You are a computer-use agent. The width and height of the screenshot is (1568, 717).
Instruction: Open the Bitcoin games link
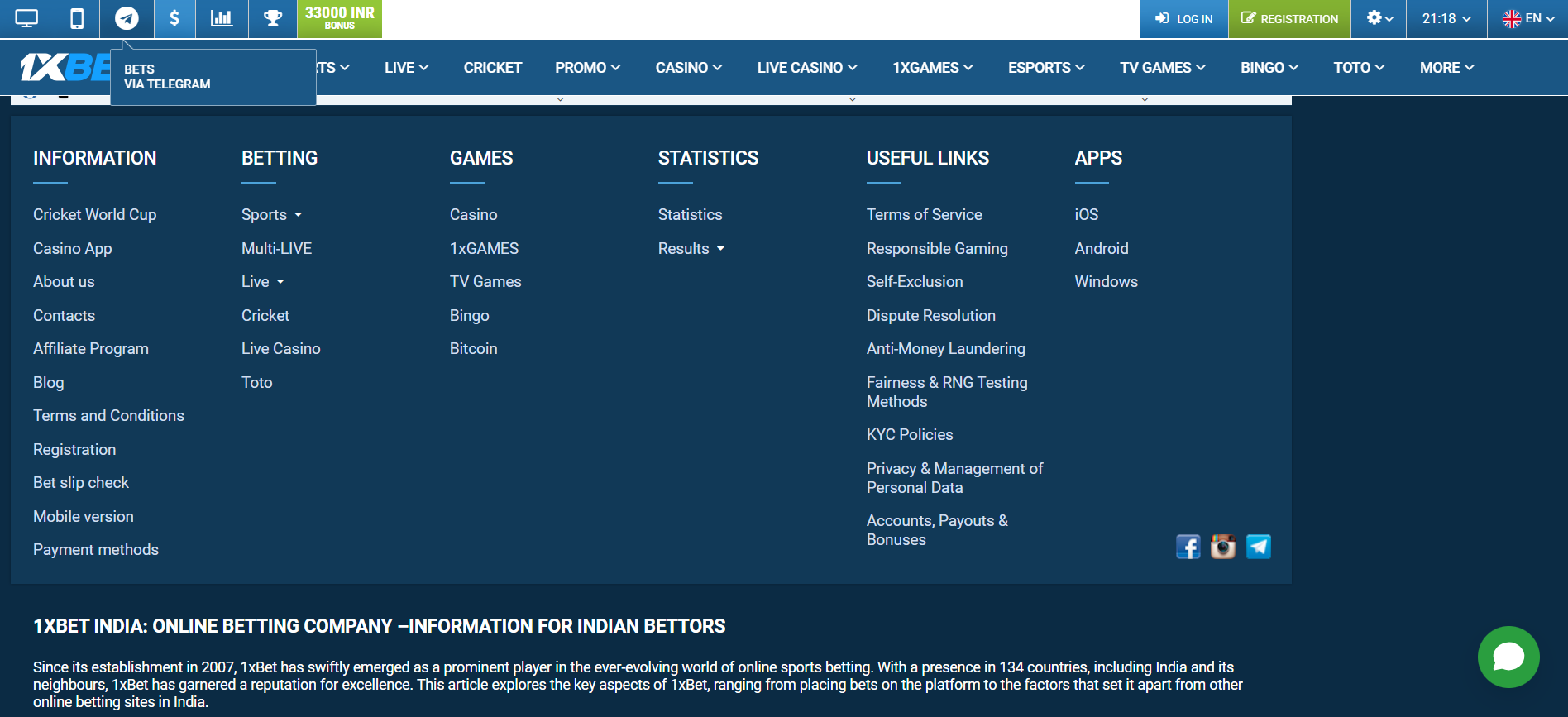pos(474,348)
